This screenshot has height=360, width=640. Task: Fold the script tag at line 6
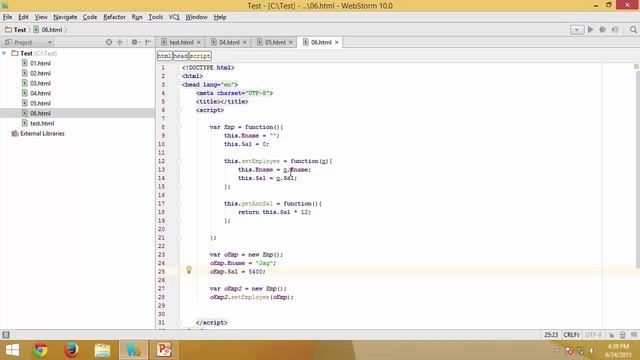point(179,110)
